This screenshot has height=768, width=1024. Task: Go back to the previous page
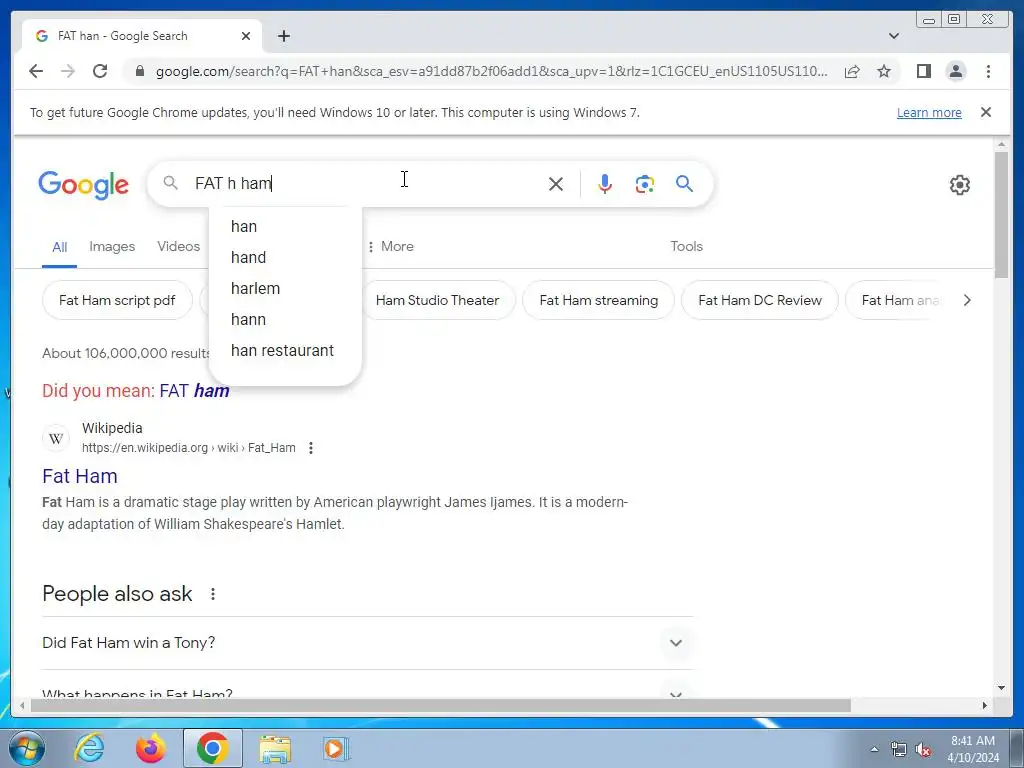36,71
